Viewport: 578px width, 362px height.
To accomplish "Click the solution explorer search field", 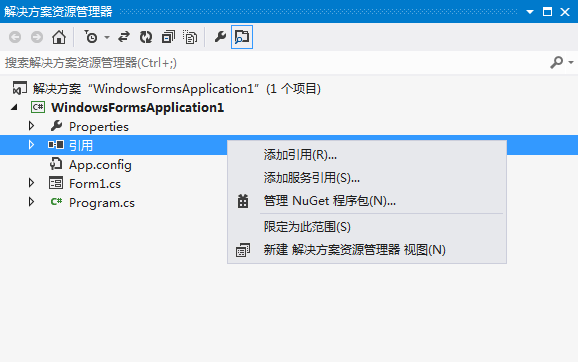I will click(x=273, y=63).
